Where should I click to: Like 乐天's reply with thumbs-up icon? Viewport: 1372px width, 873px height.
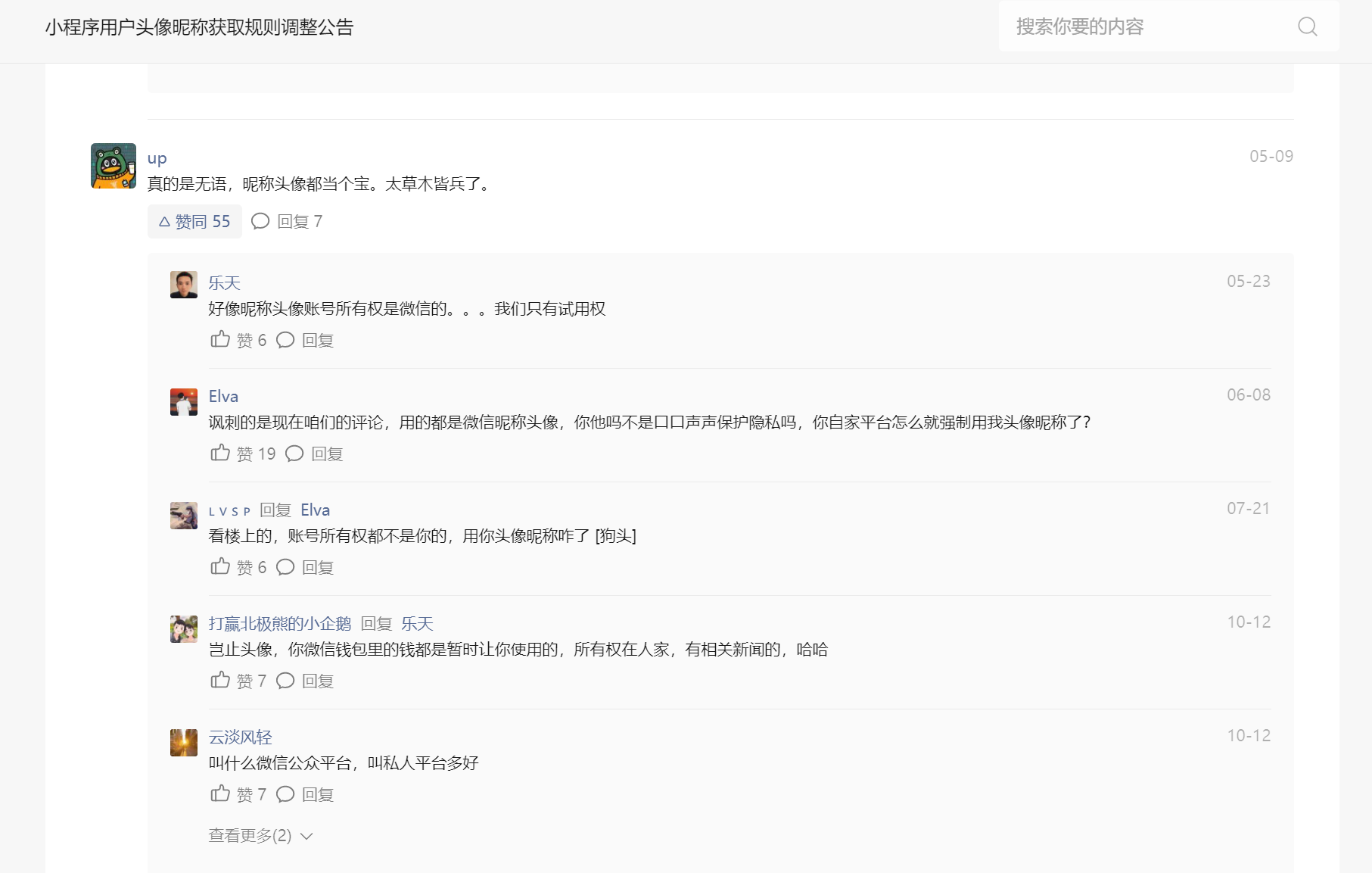point(220,339)
